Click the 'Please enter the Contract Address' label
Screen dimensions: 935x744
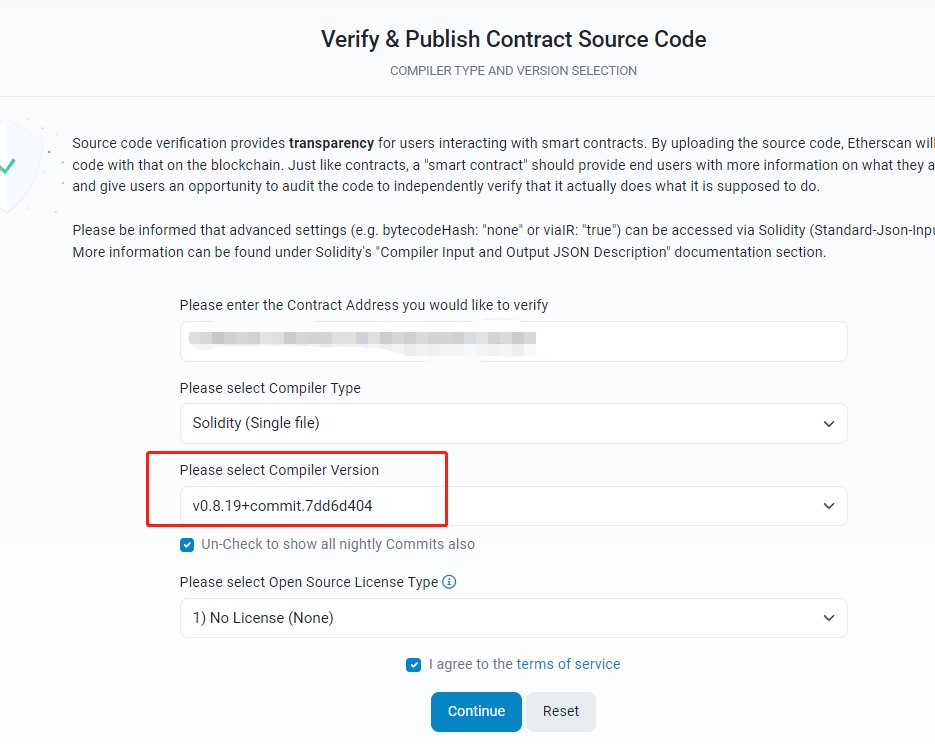click(364, 305)
